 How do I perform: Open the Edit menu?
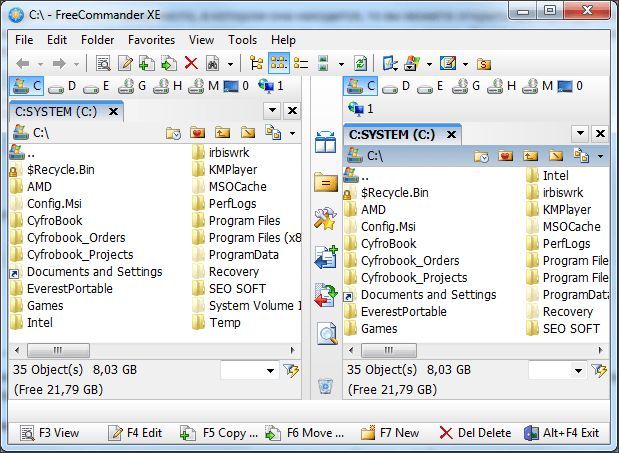[57, 40]
